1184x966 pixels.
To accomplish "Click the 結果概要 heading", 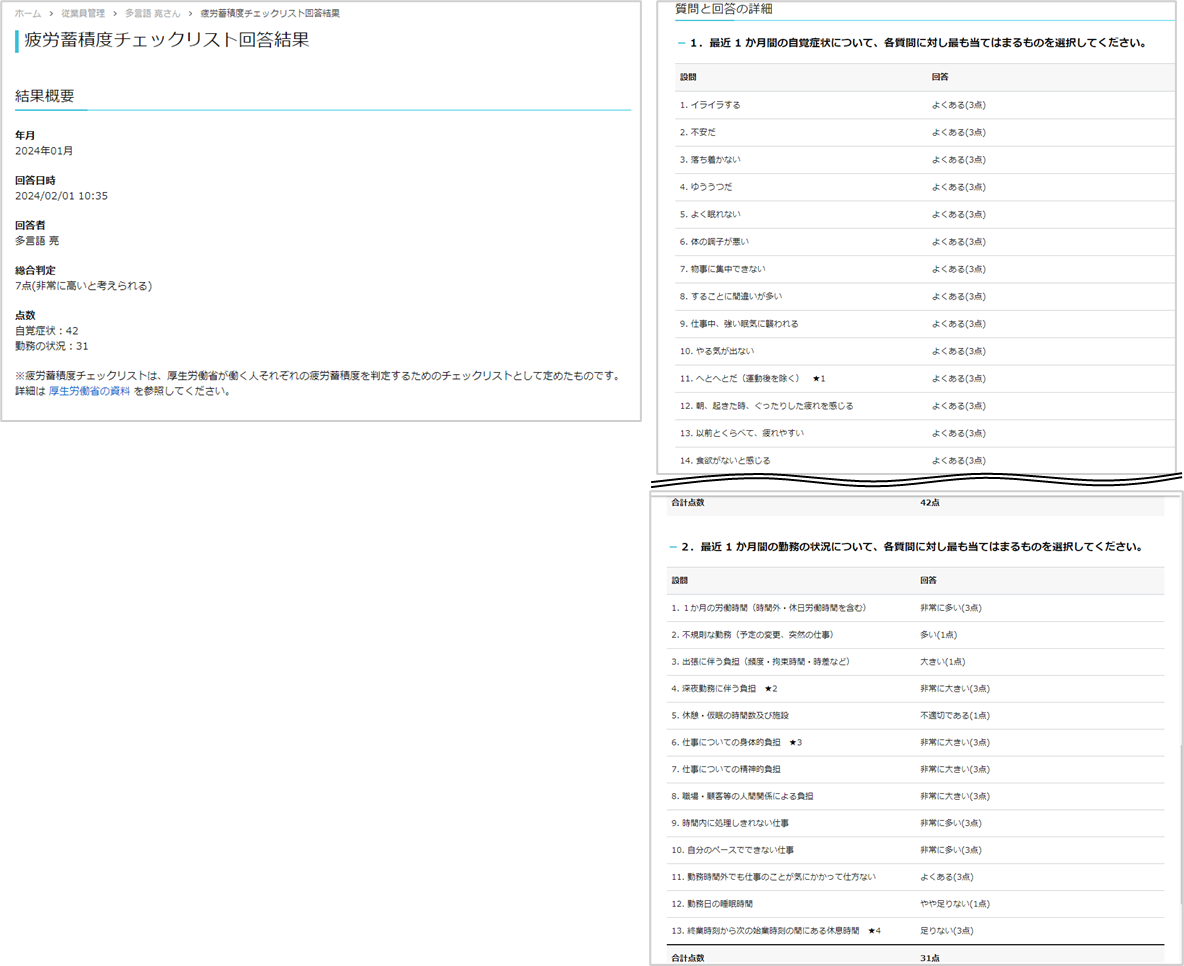I will click(x=45, y=96).
